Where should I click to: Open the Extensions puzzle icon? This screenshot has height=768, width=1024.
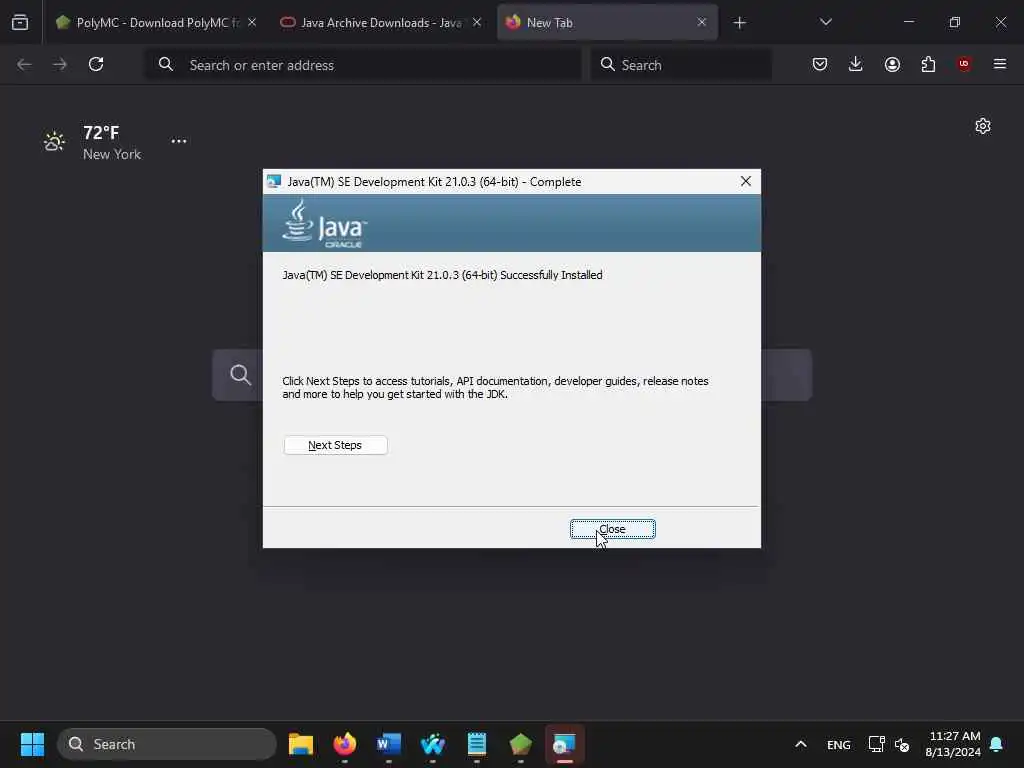[x=928, y=64]
